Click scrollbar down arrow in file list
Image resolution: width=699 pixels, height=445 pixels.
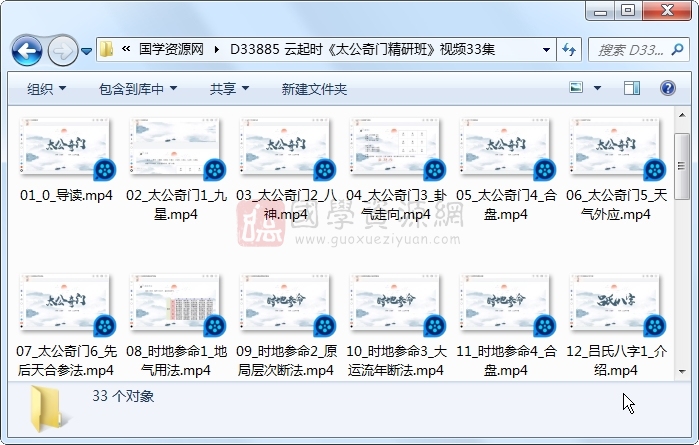682,371
